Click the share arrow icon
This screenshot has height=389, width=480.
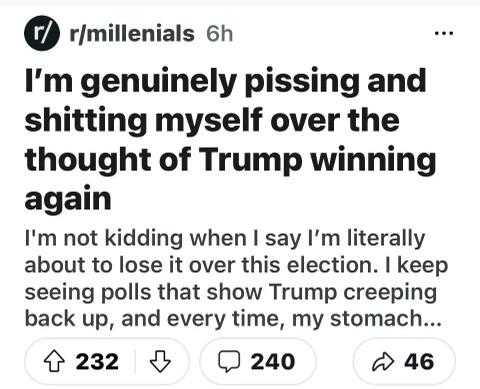[x=383, y=362]
